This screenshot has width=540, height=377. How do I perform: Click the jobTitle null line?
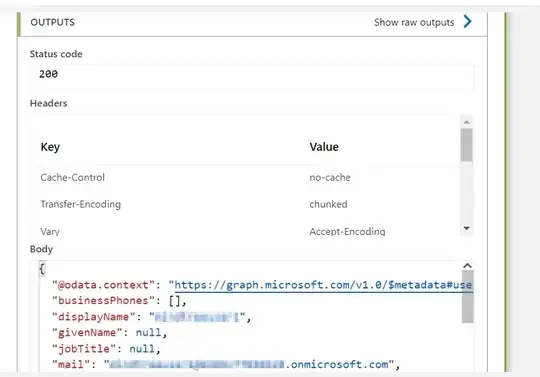pyautogui.click(x=106, y=349)
